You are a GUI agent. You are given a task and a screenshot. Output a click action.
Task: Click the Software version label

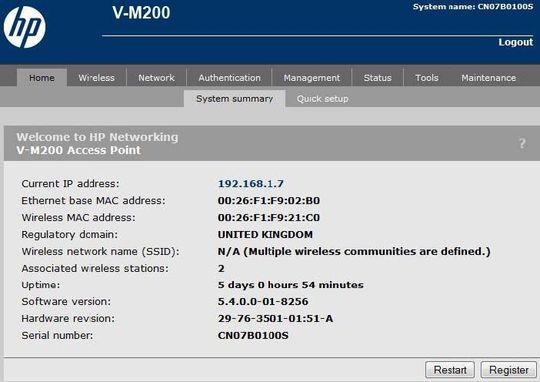pos(66,301)
